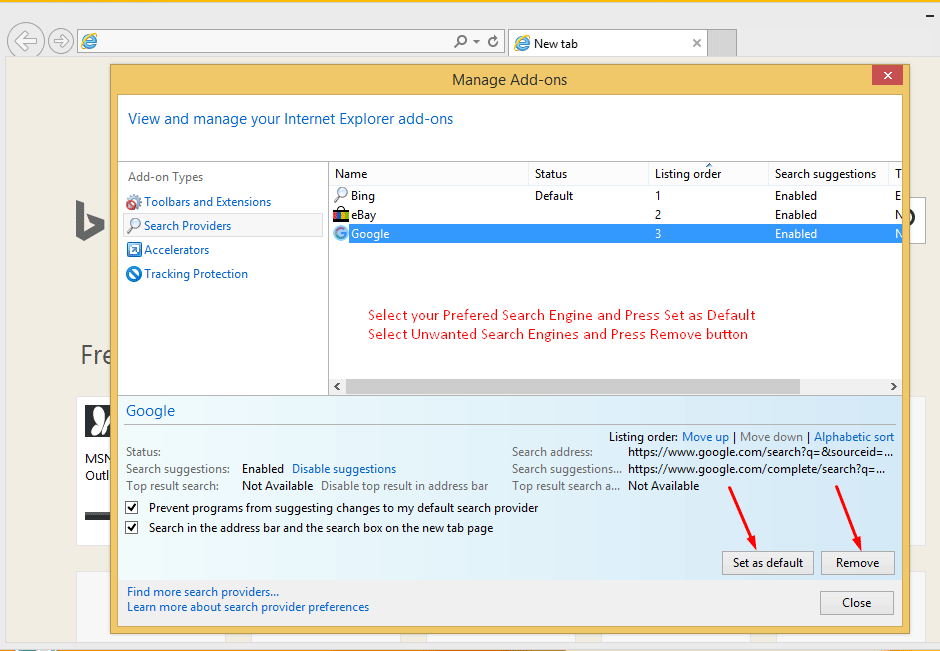Image resolution: width=940 pixels, height=651 pixels.
Task: Select Accelerators add-on type
Action: tap(176, 250)
